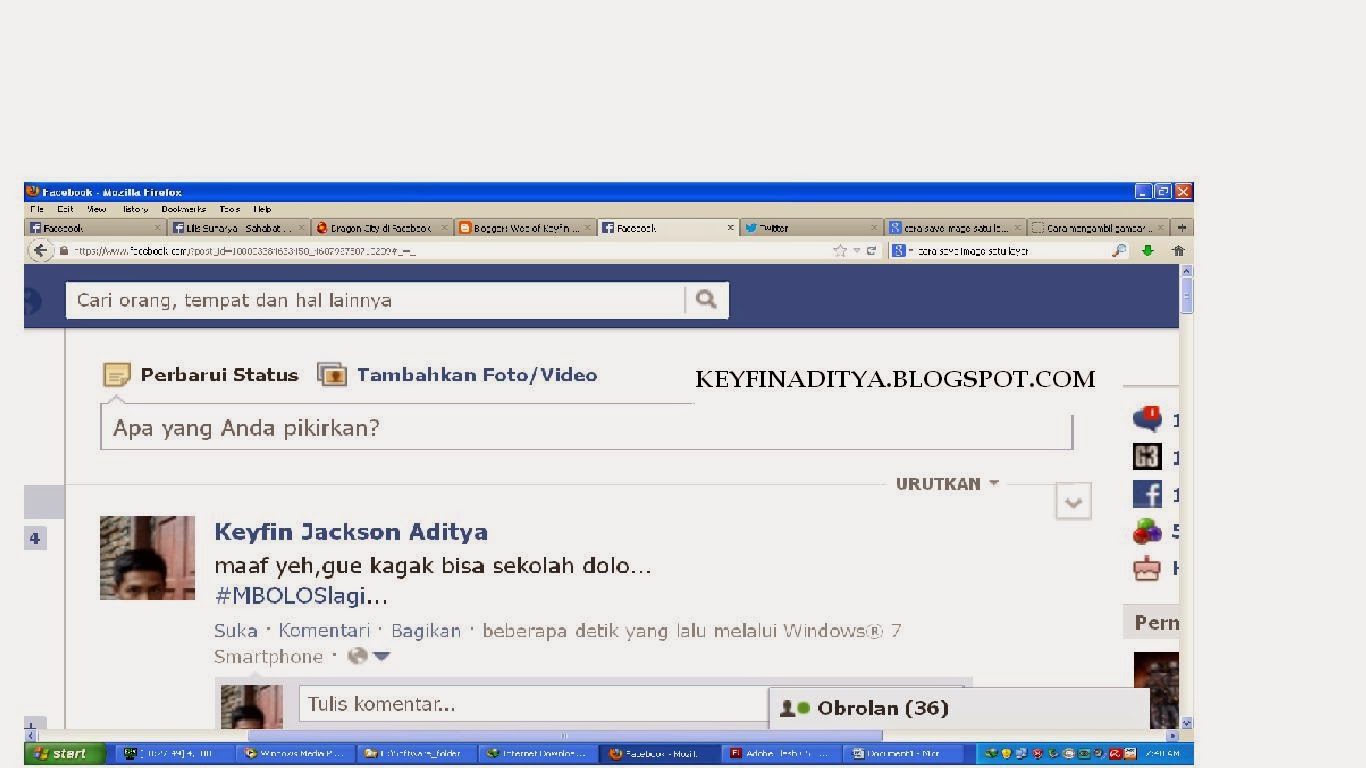The height and width of the screenshot is (768, 1366).
Task: Open Internet Download Manager taskbar button
Action: 536,754
